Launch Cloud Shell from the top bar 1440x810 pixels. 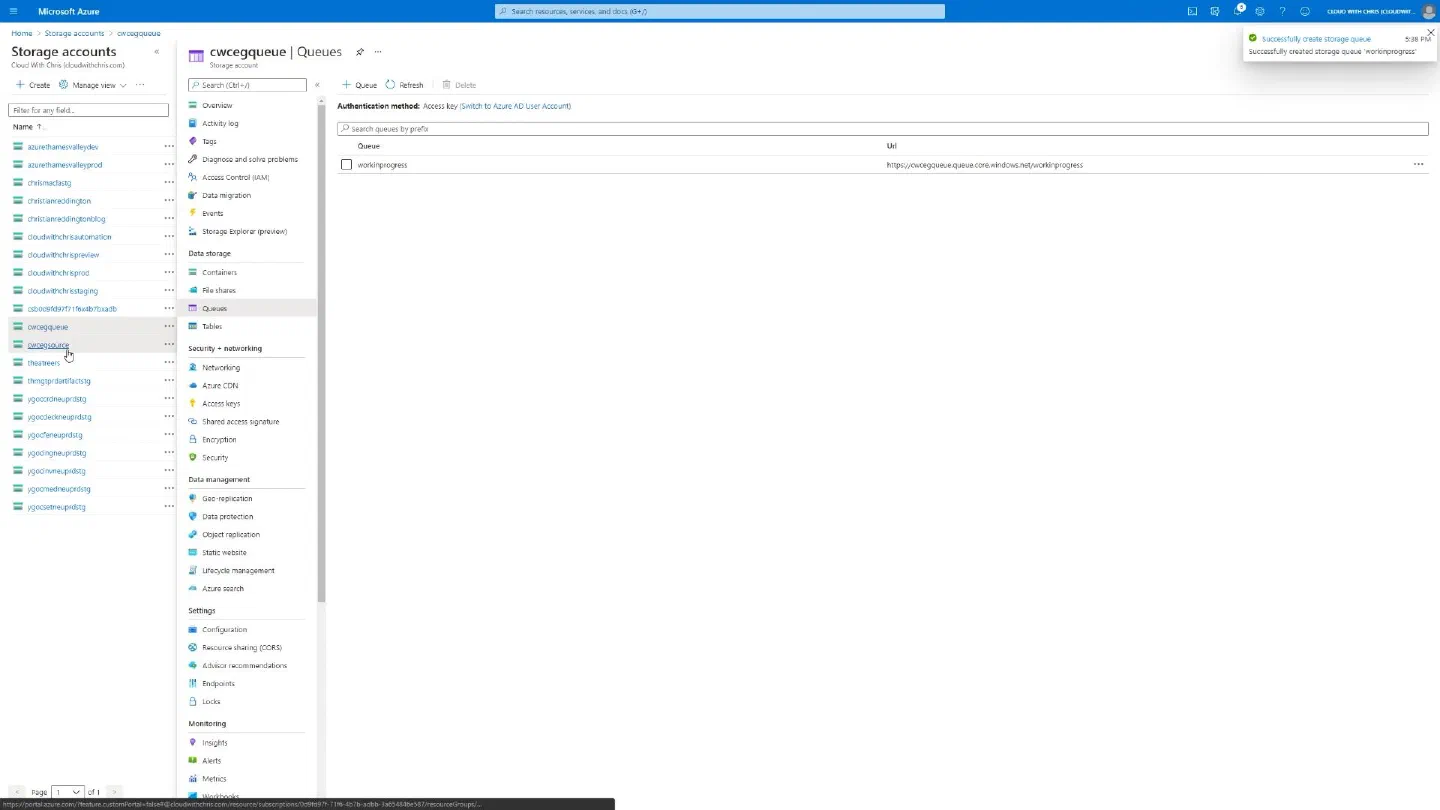point(1192,11)
